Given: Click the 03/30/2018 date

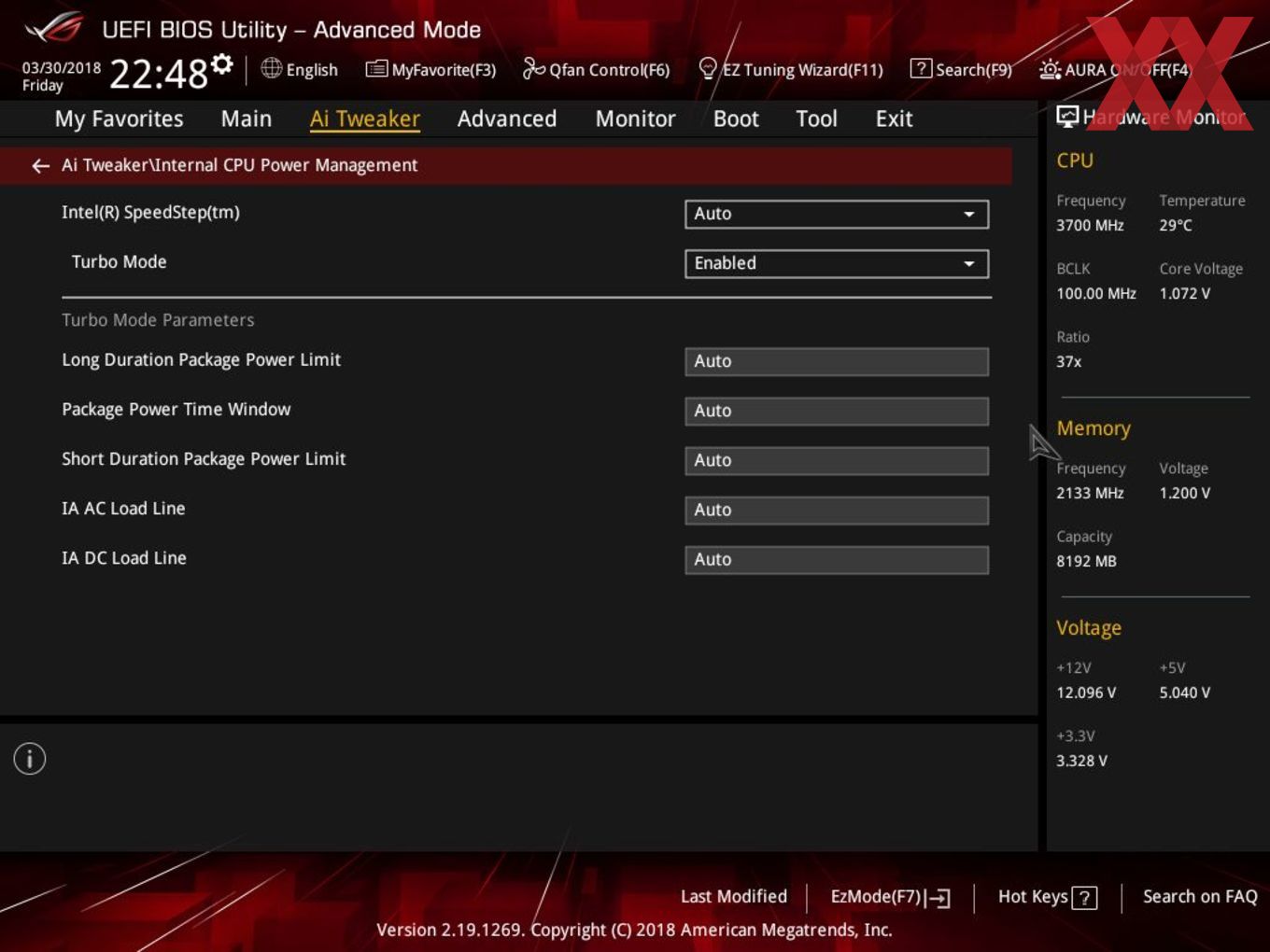Looking at the screenshot, I should (62, 67).
